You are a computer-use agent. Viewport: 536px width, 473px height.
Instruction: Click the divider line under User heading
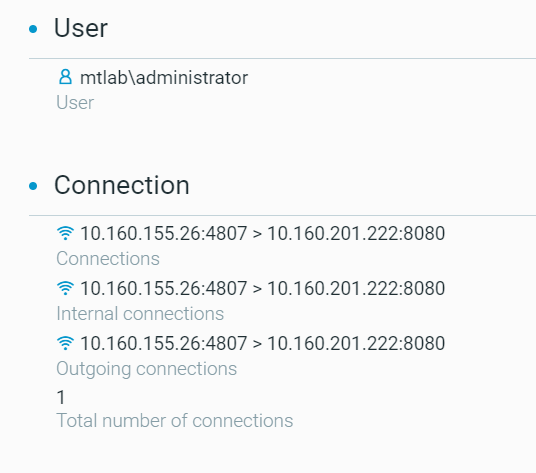coord(282,58)
